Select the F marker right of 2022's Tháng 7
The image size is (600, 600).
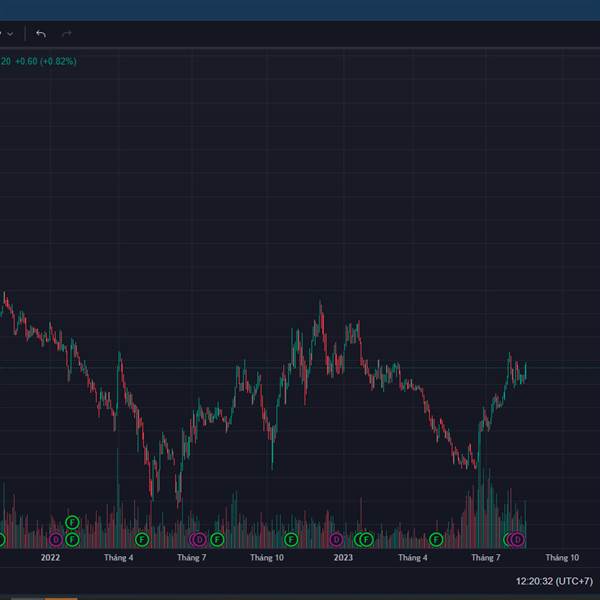[x=217, y=540]
